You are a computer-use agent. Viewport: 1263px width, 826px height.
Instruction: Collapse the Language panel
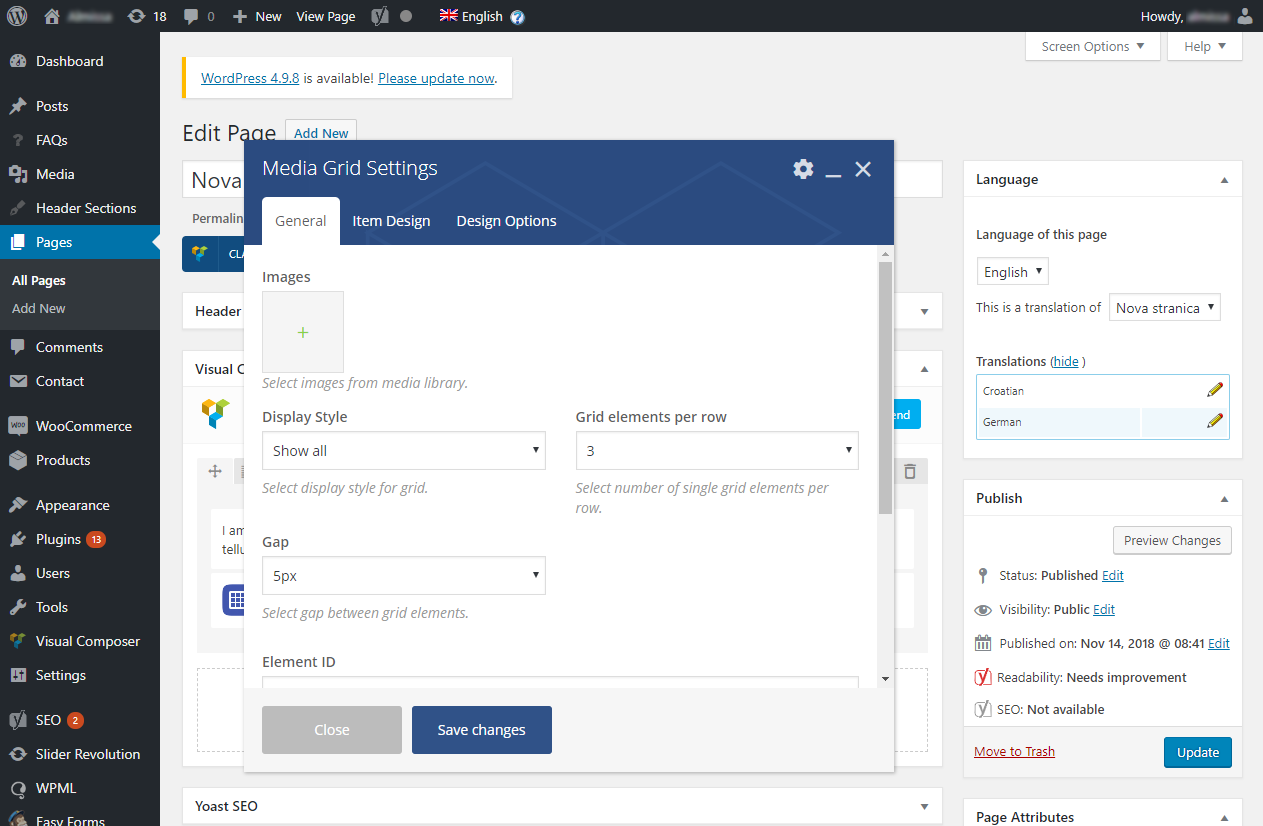[x=1224, y=180]
